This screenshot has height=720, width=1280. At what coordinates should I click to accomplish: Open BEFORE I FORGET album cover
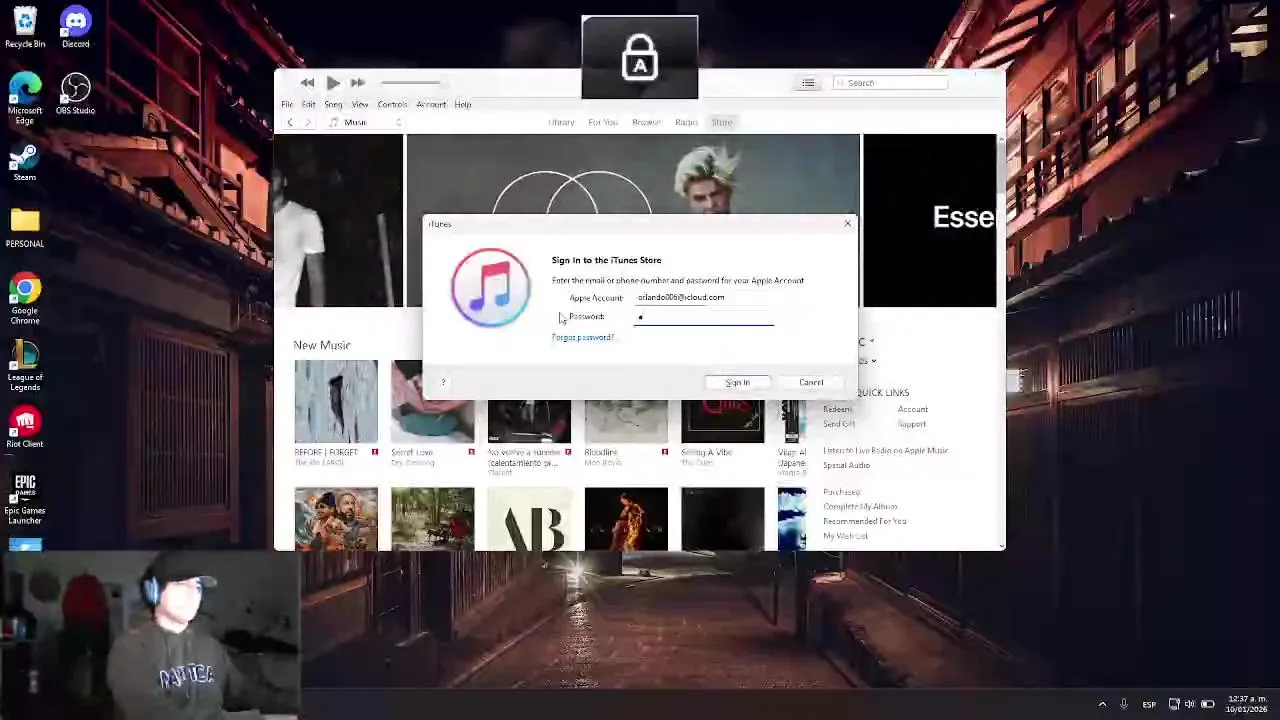click(x=336, y=401)
